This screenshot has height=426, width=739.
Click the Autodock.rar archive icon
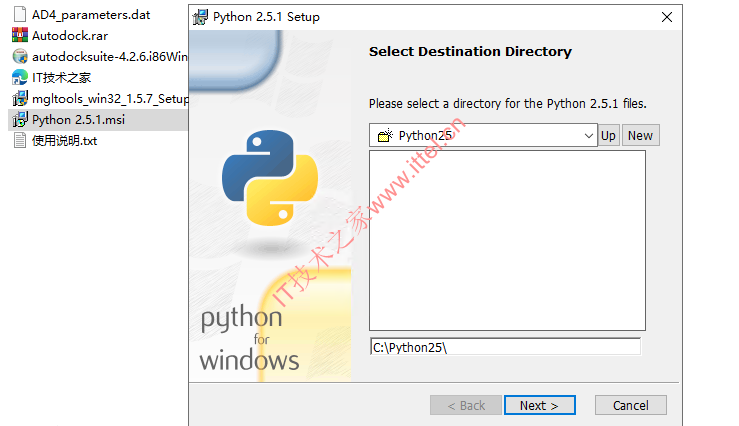click(20, 35)
